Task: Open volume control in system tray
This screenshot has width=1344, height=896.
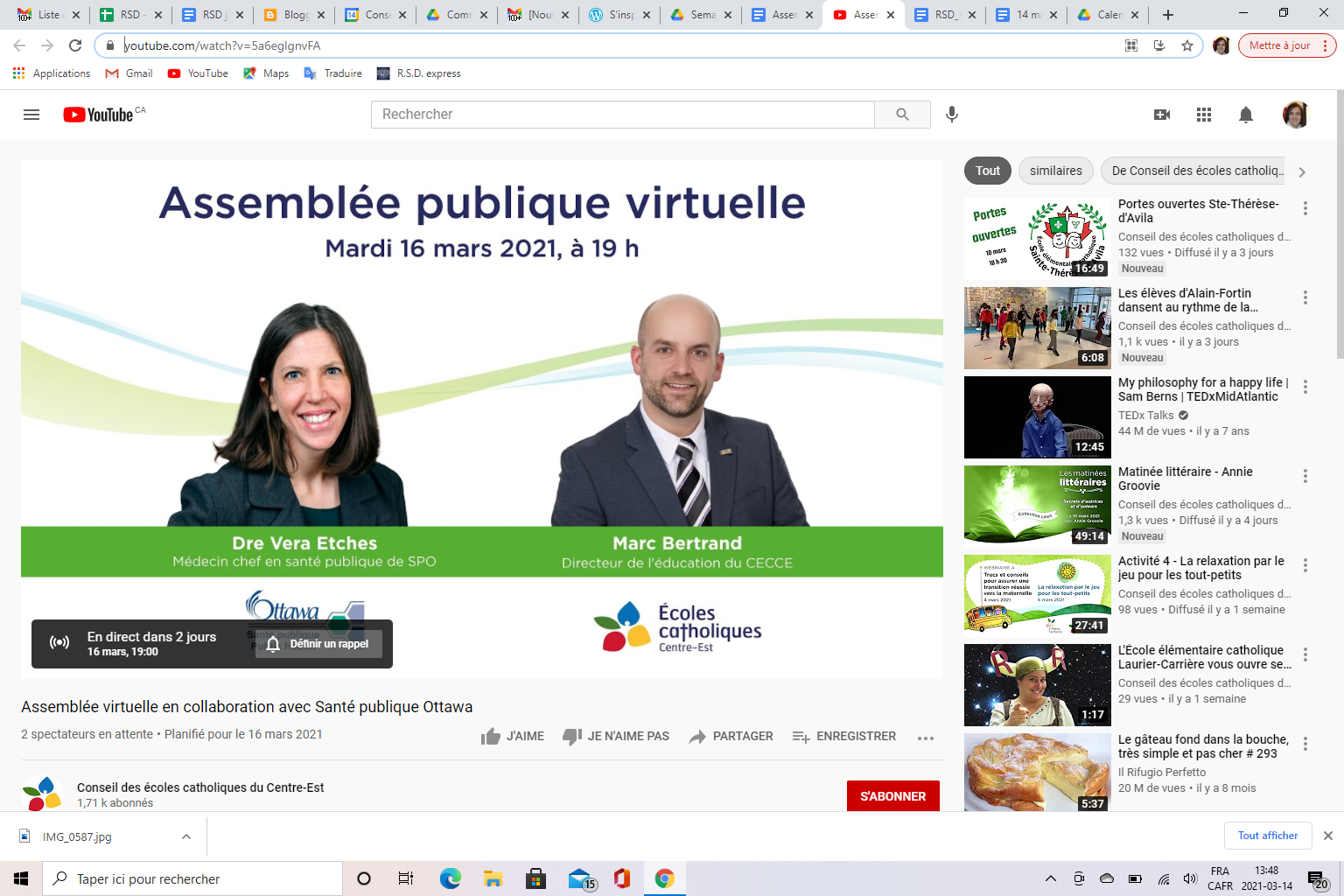Action: pyautogui.click(x=1190, y=878)
